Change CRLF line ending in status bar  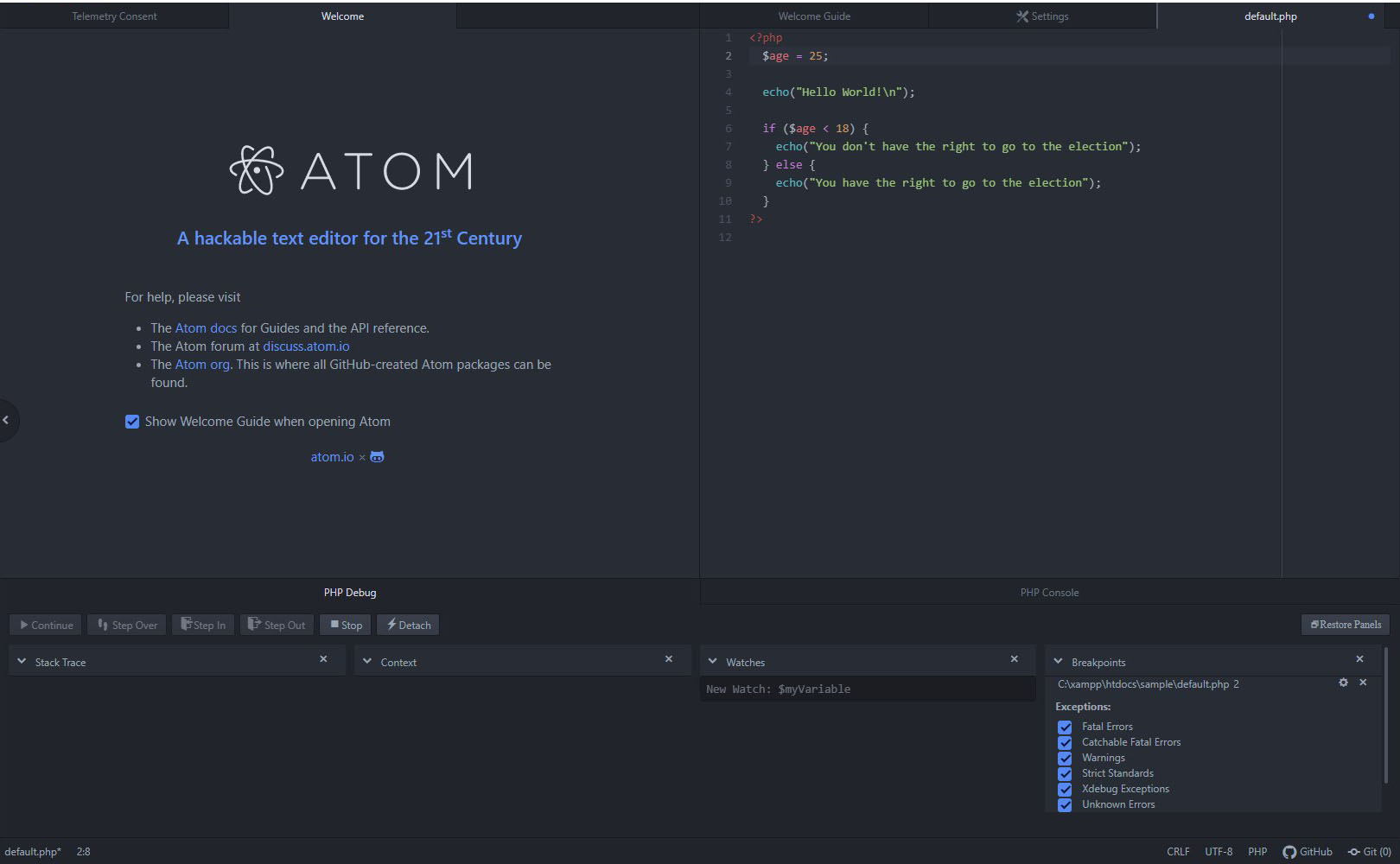[1178, 852]
